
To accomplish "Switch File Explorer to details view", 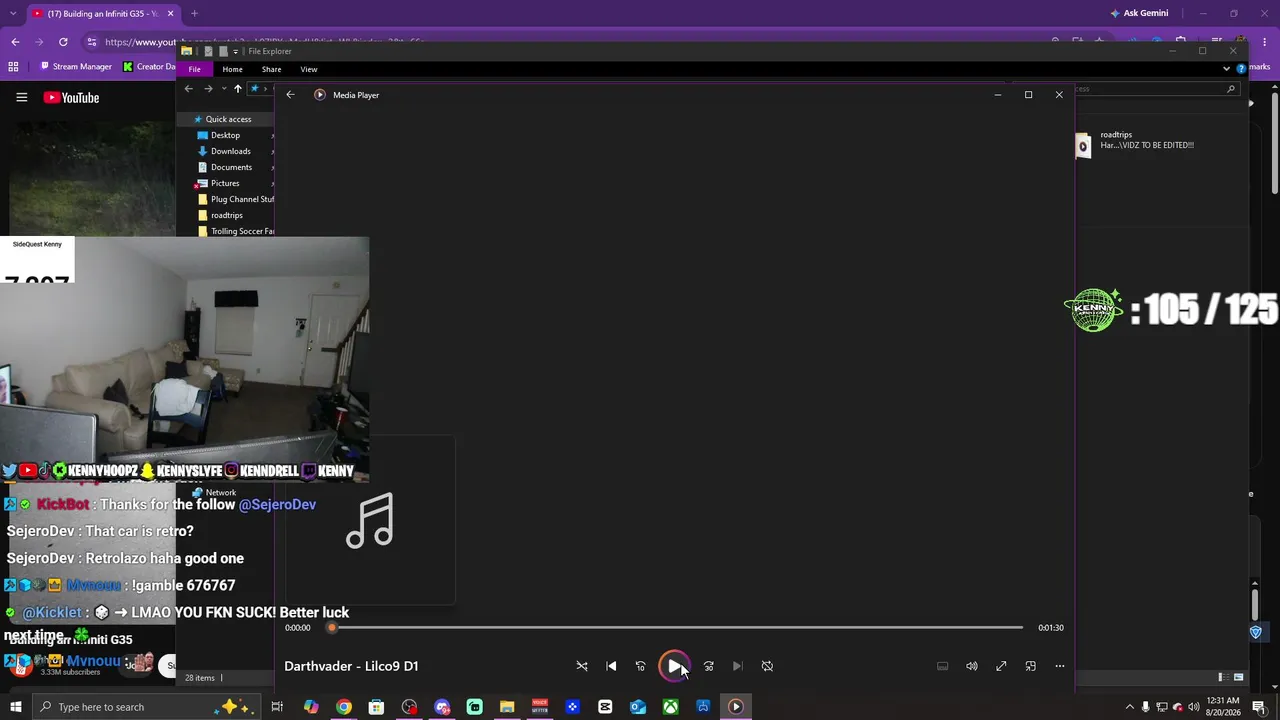I will tap(1222, 678).
